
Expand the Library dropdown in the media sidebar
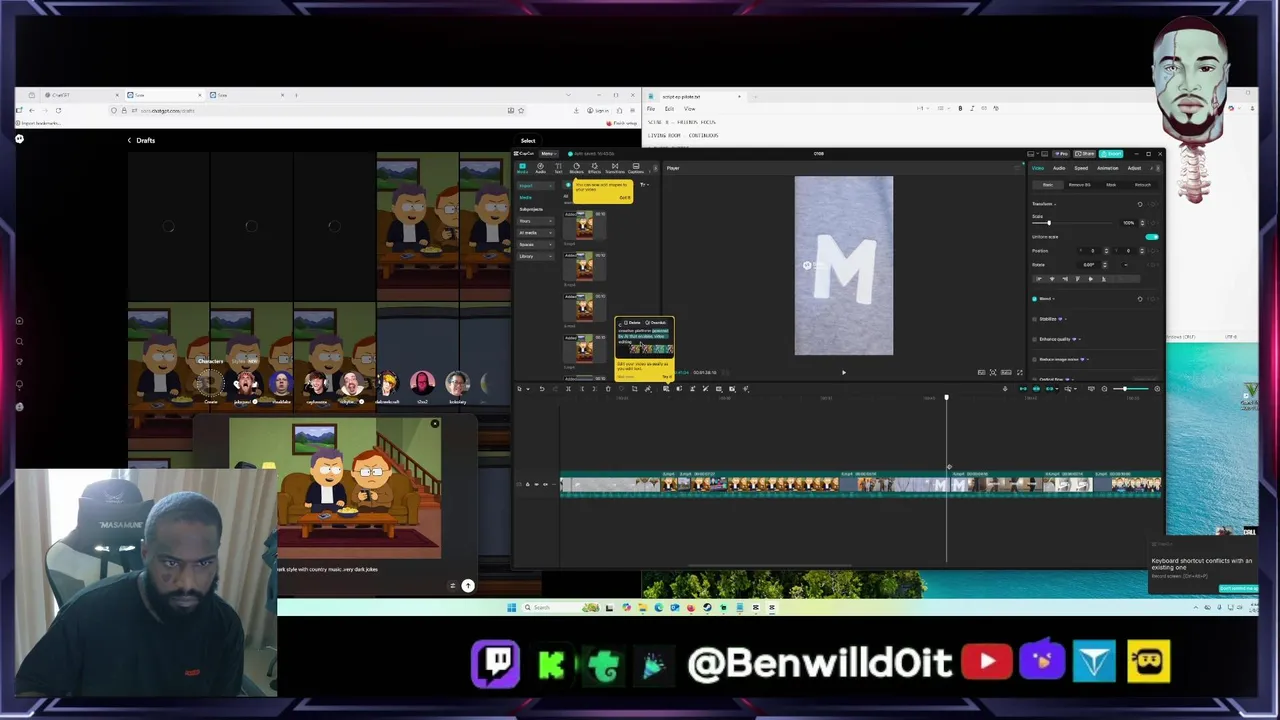[536, 256]
